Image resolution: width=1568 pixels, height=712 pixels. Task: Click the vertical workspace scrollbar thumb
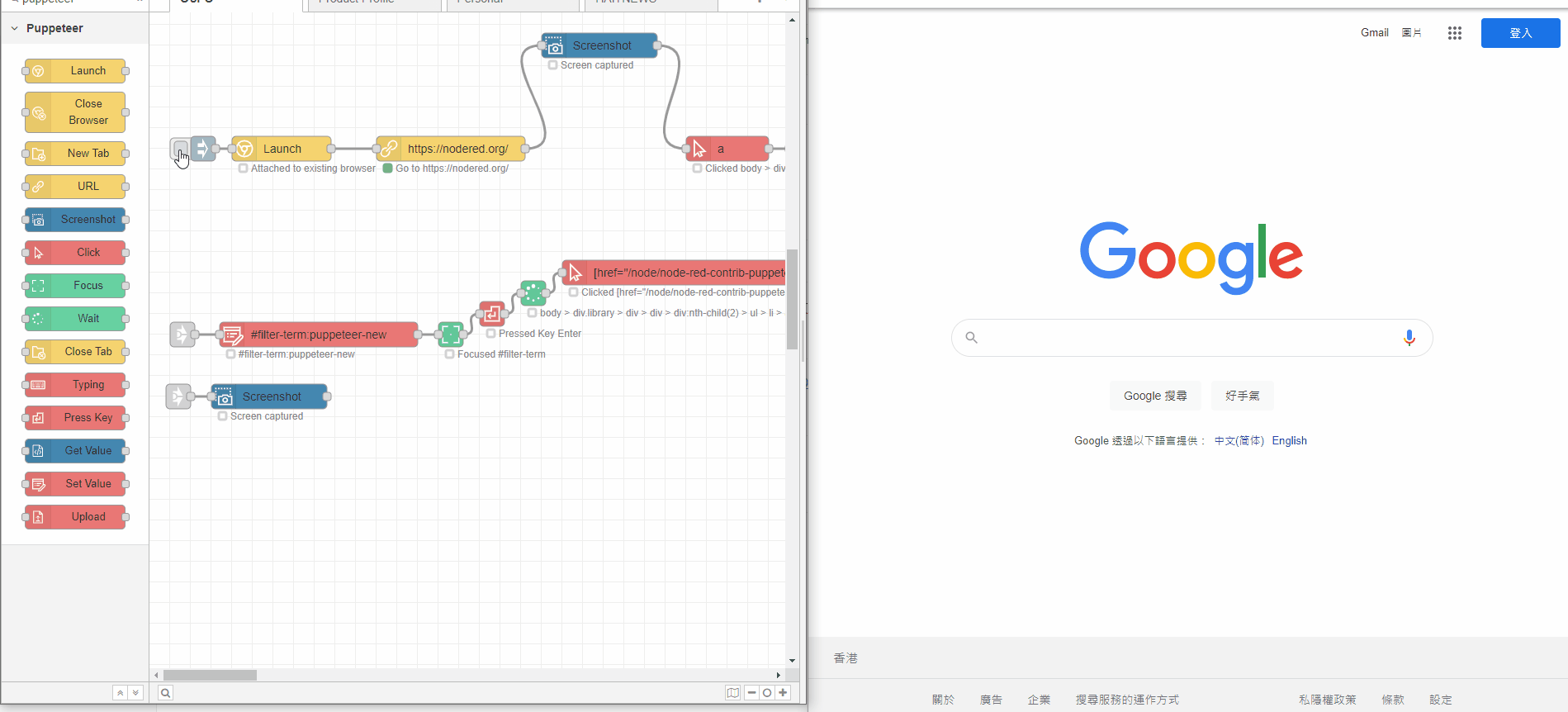793,299
